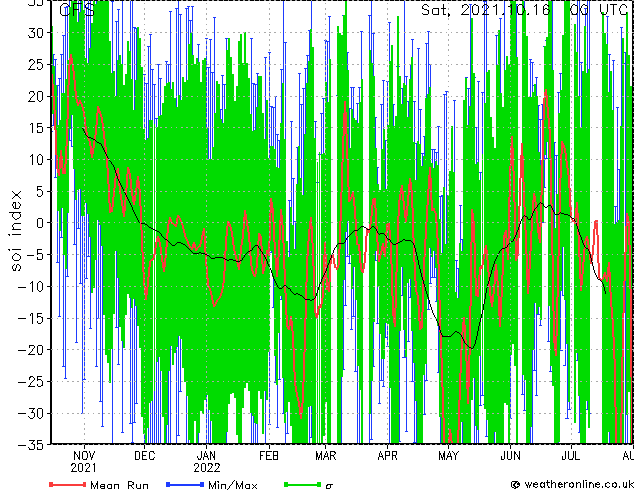The height and width of the screenshot is (490, 634).
Task: Click the '-10' y-axis tick label
Action: point(31,287)
